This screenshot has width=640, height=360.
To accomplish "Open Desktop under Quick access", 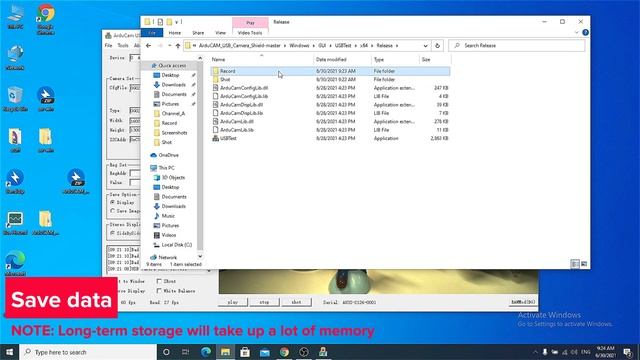I will point(170,75).
